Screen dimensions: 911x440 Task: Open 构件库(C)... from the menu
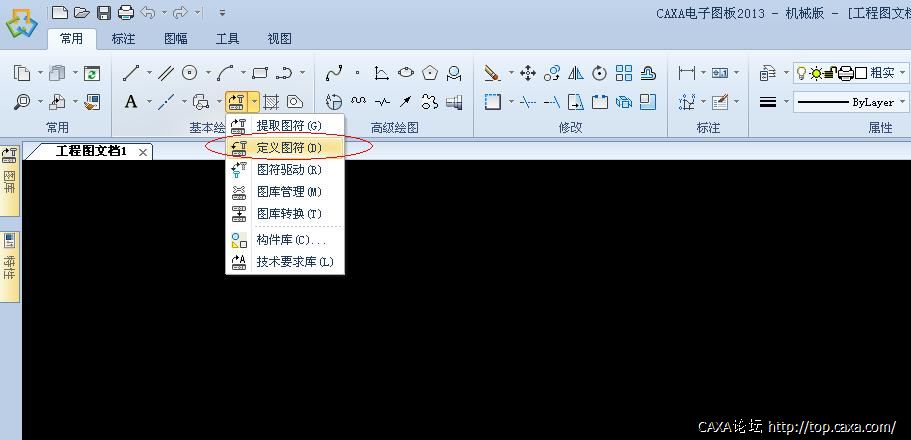[x=285, y=239]
